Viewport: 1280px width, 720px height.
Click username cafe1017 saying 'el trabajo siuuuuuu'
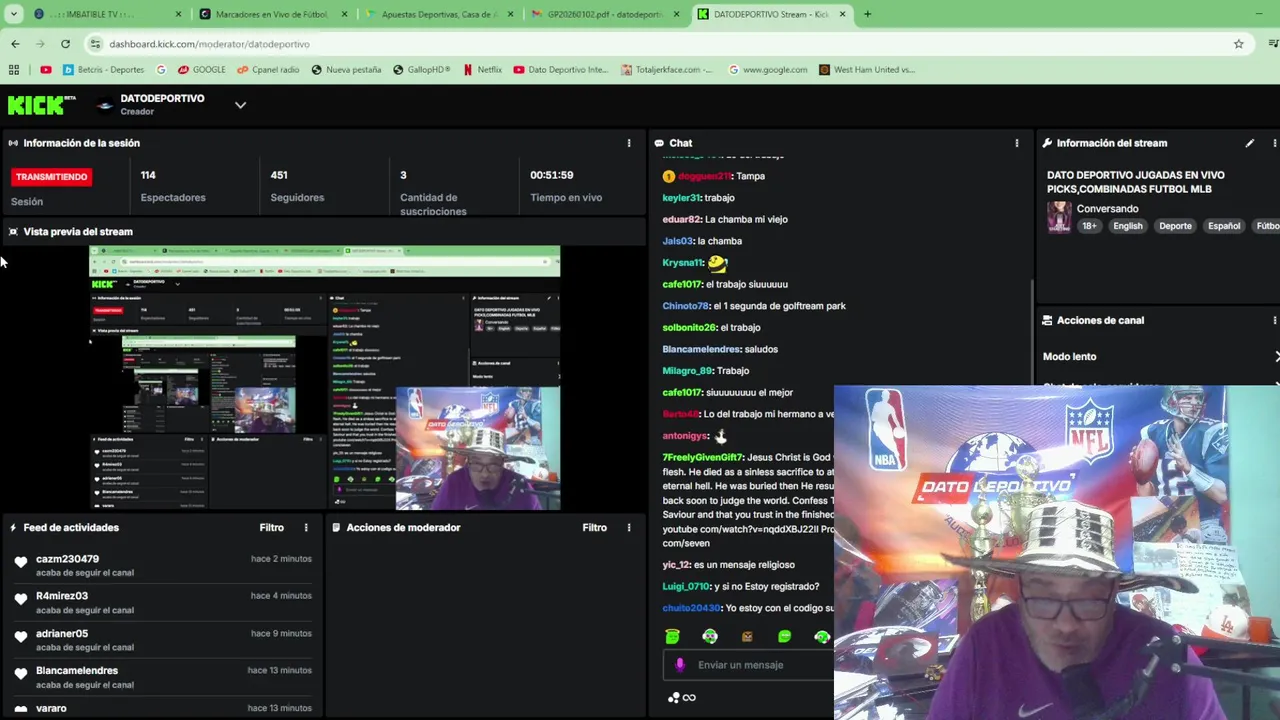tap(682, 284)
